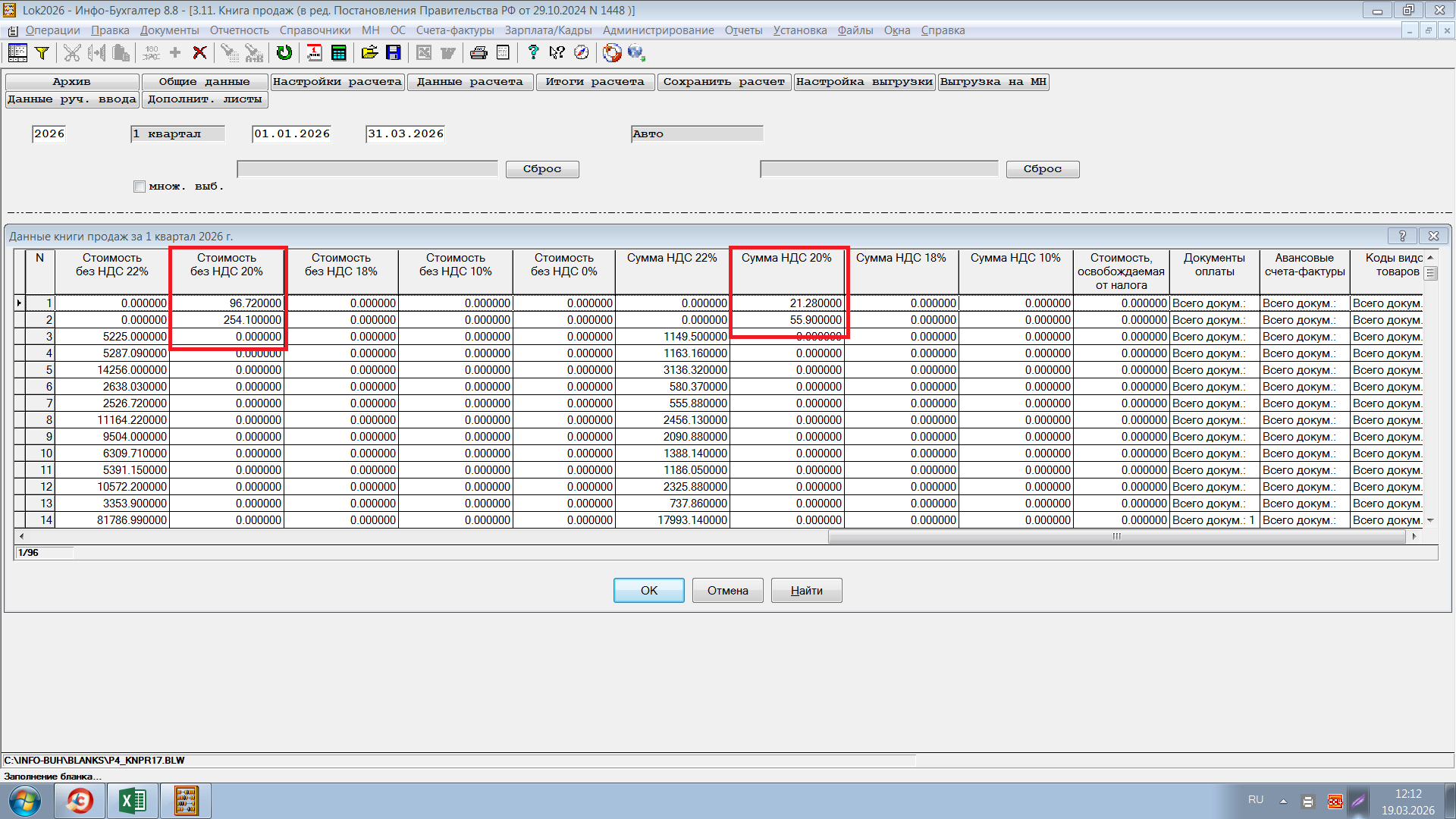1456x819 pixels.
Task: Toggle the 'множ. выб.' checkbox
Action: (140, 187)
